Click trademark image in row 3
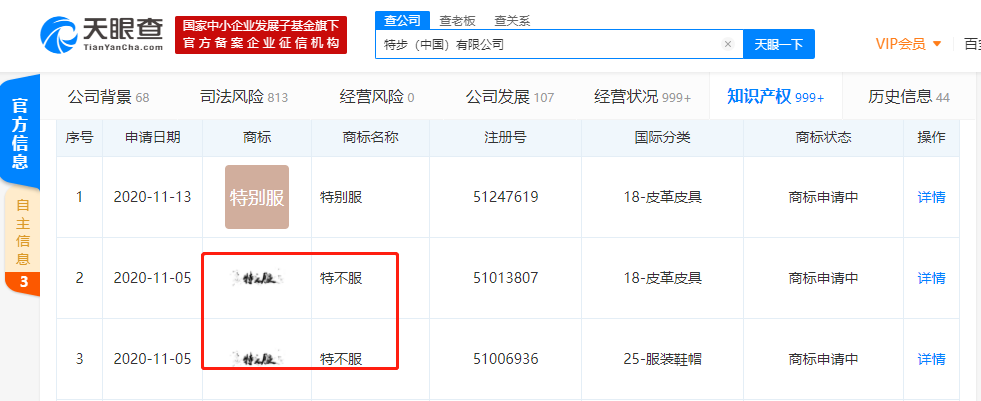Viewport: 981px width, 401px height. [256, 358]
